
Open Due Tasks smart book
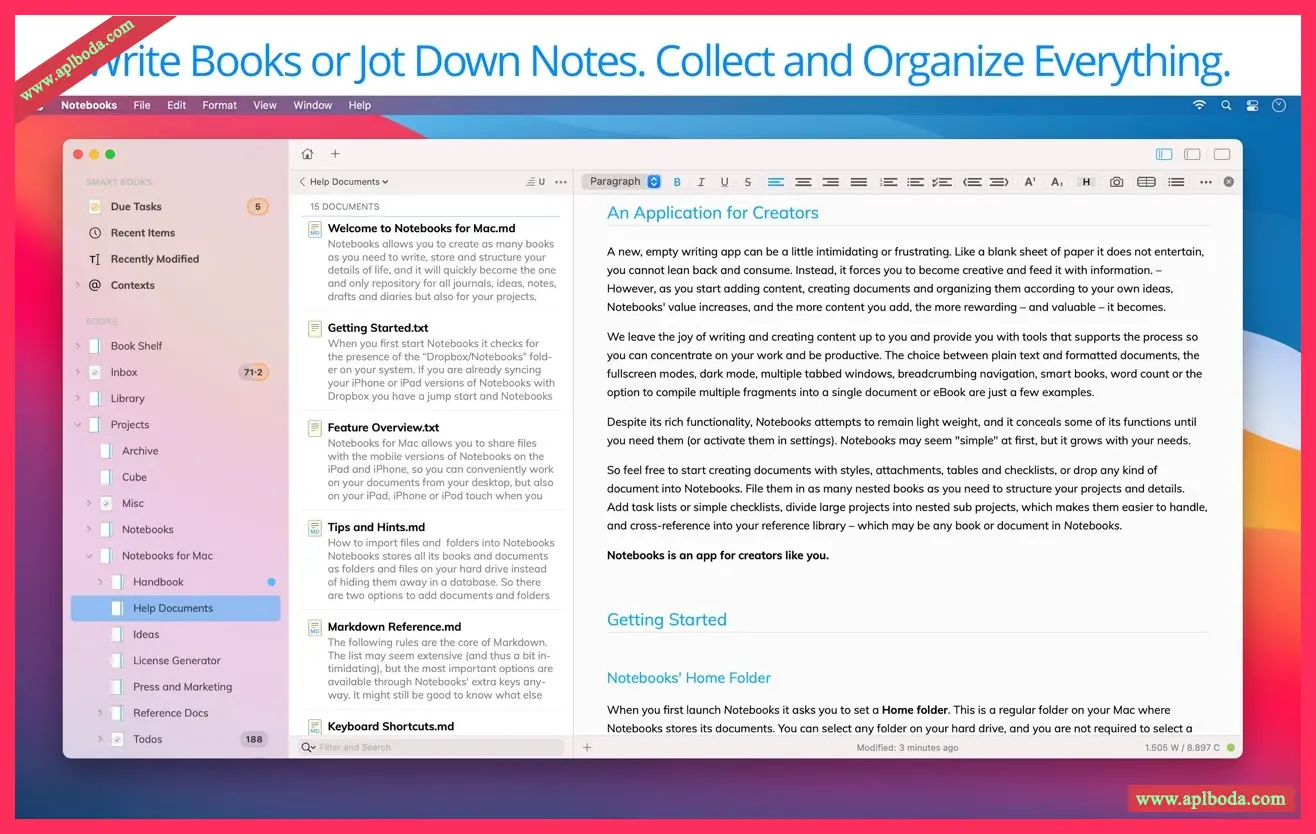(x=136, y=207)
